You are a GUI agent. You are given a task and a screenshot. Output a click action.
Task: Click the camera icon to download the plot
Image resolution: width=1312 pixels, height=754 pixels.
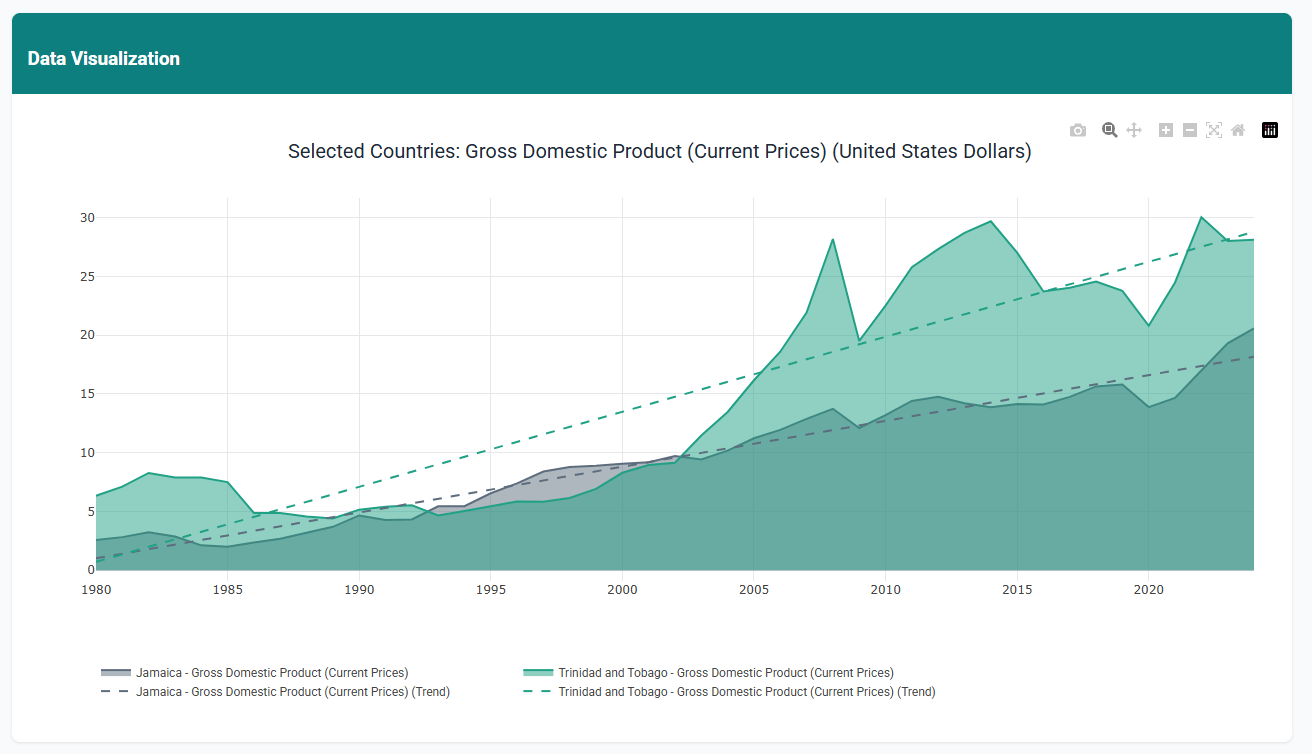pyautogui.click(x=1078, y=130)
